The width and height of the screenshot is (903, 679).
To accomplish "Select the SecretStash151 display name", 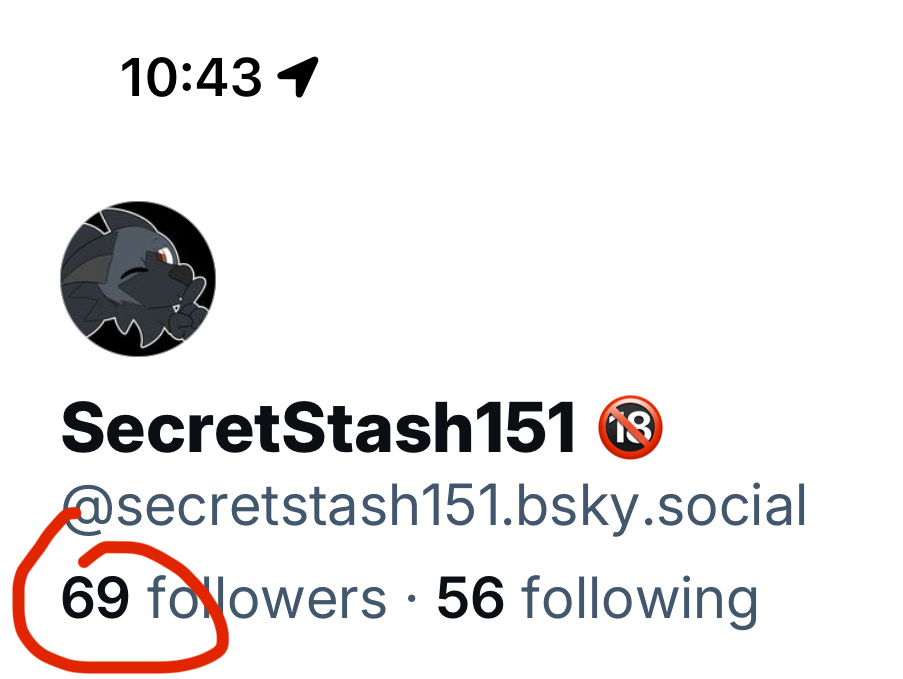I will [x=318, y=428].
